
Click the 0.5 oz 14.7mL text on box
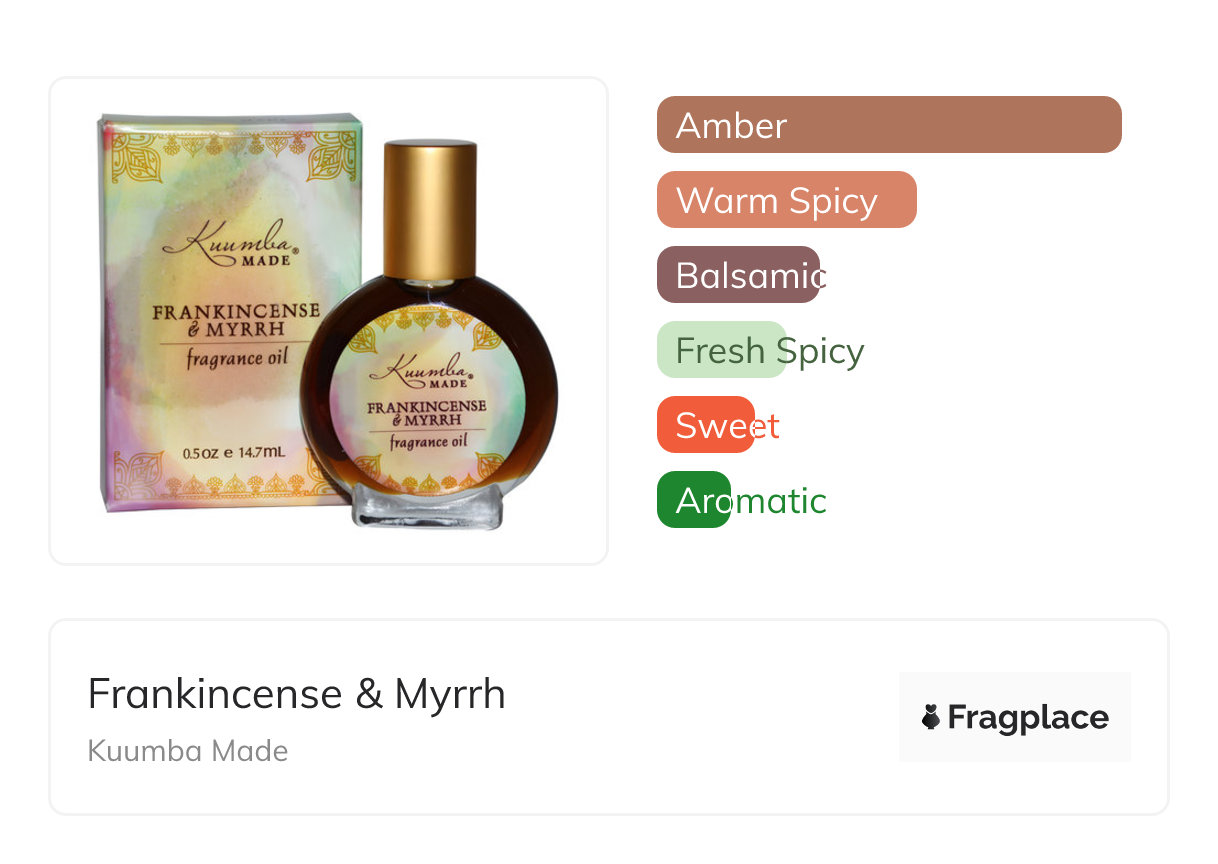[234, 453]
